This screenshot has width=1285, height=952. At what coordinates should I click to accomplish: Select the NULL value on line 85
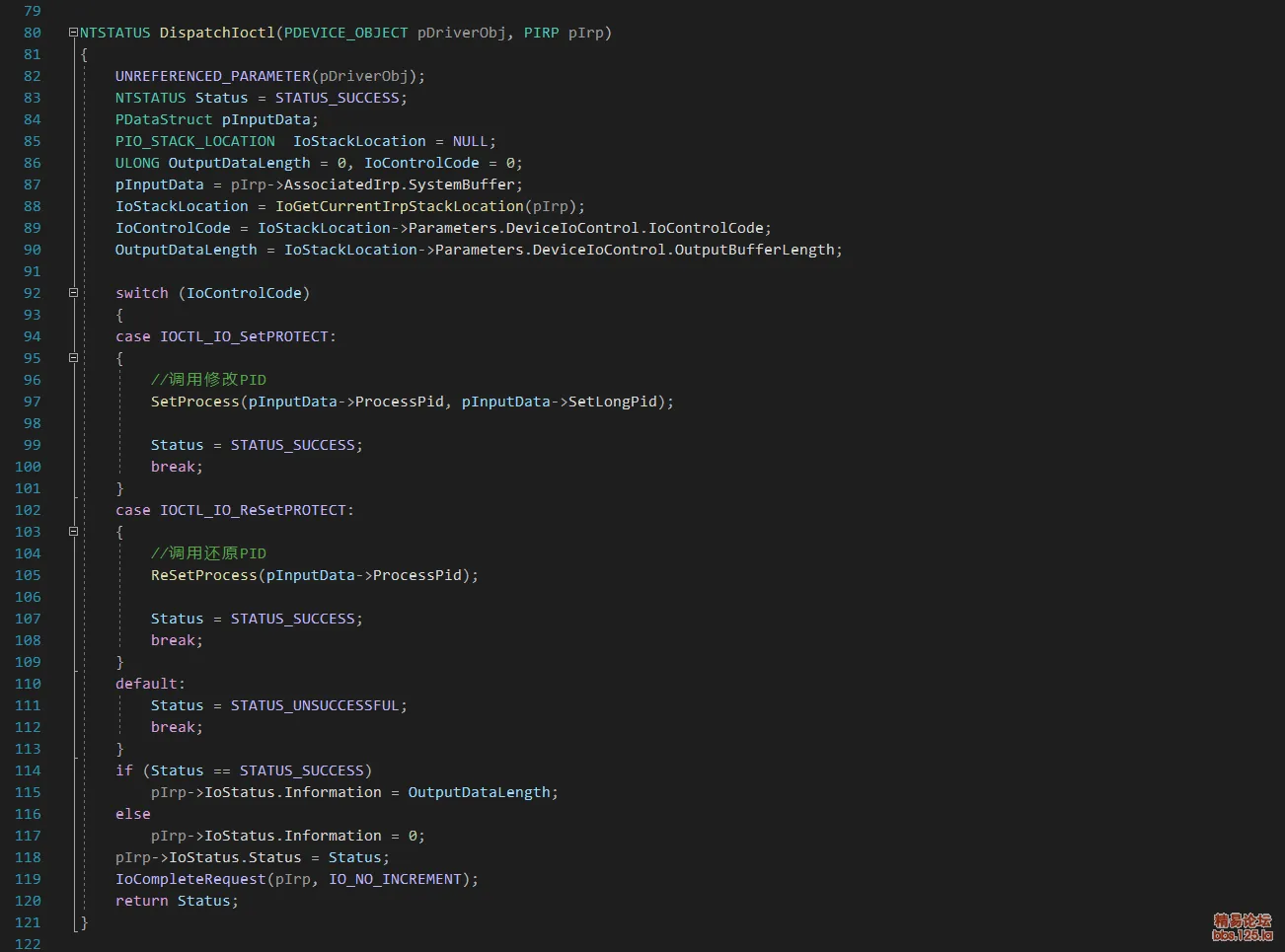[470, 140]
